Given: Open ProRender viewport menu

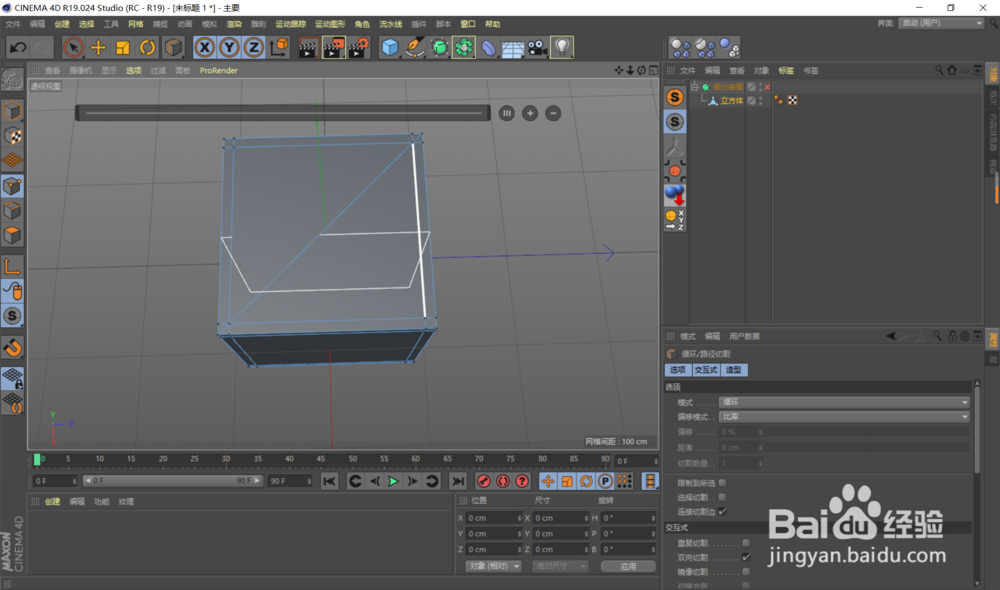Looking at the screenshot, I should pos(219,70).
